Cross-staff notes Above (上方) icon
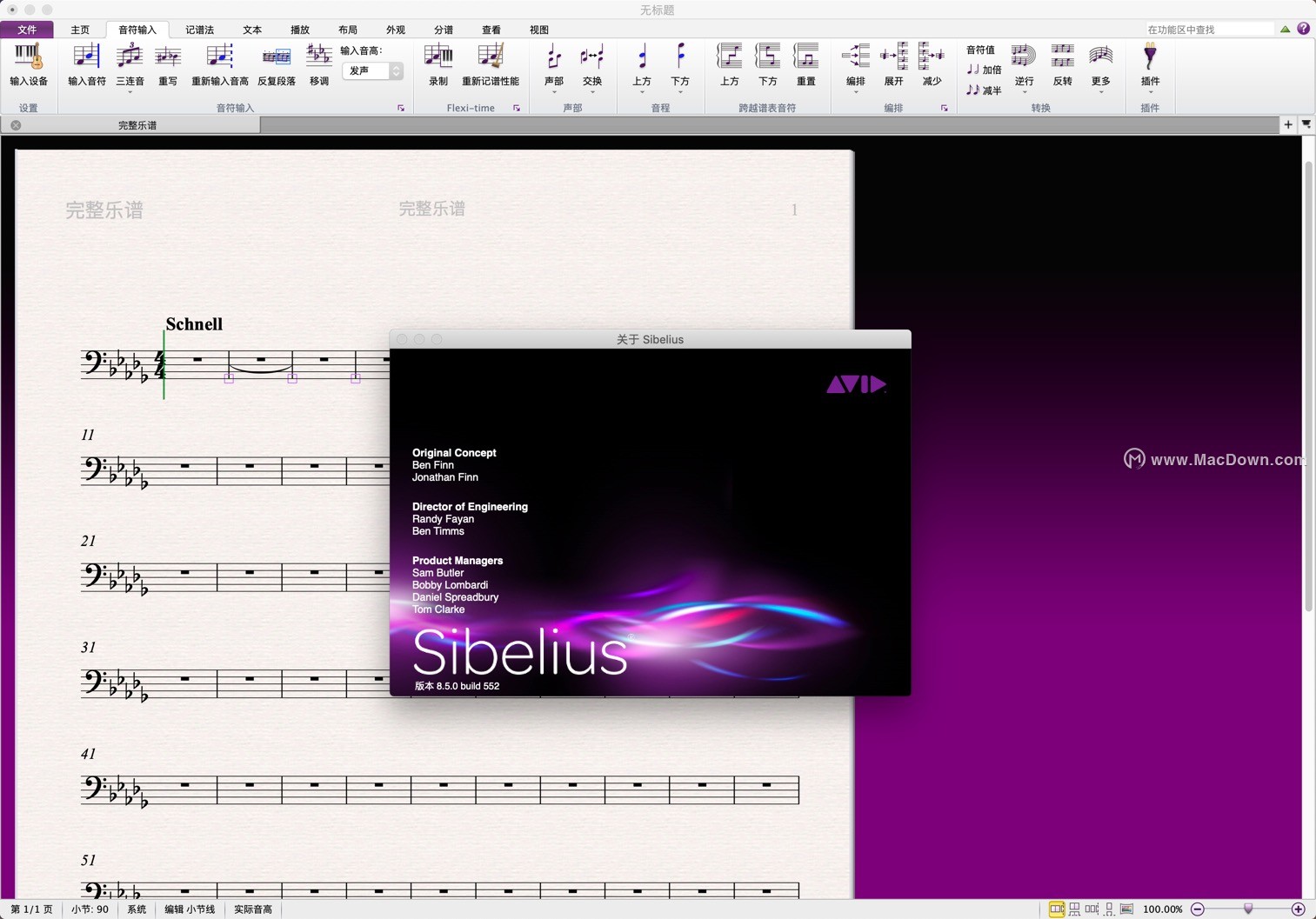 tap(730, 64)
